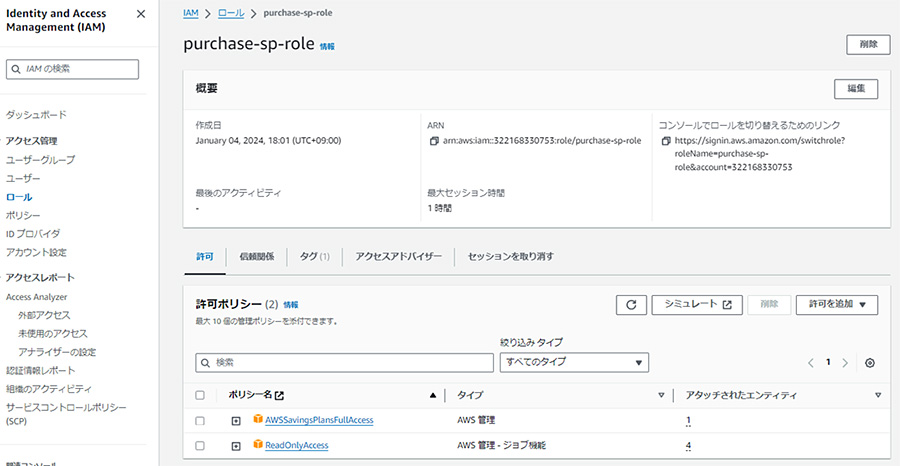Screen dimensions: 900x466
Task: Go to next page of policies
Action: [x=845, y=363]
